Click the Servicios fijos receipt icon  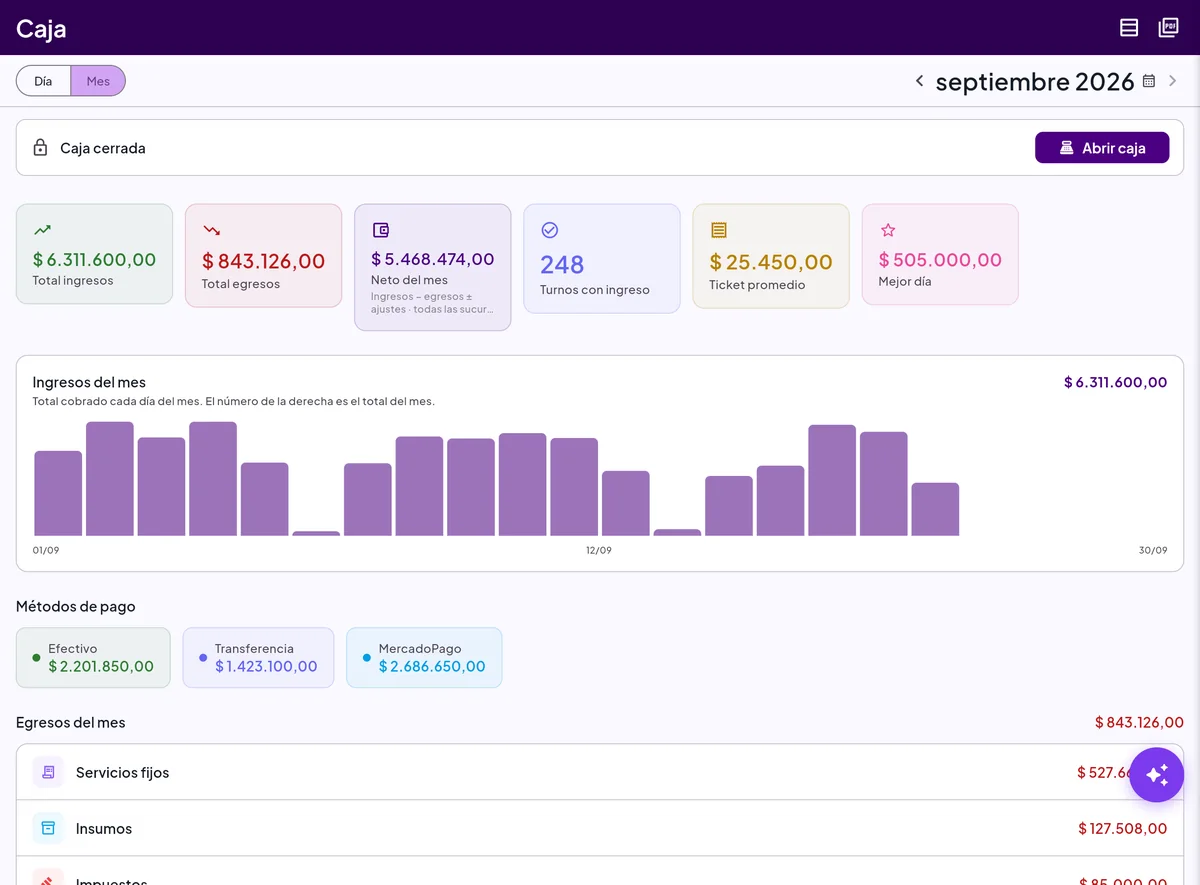pyautogui.click(x=48, y=772)
